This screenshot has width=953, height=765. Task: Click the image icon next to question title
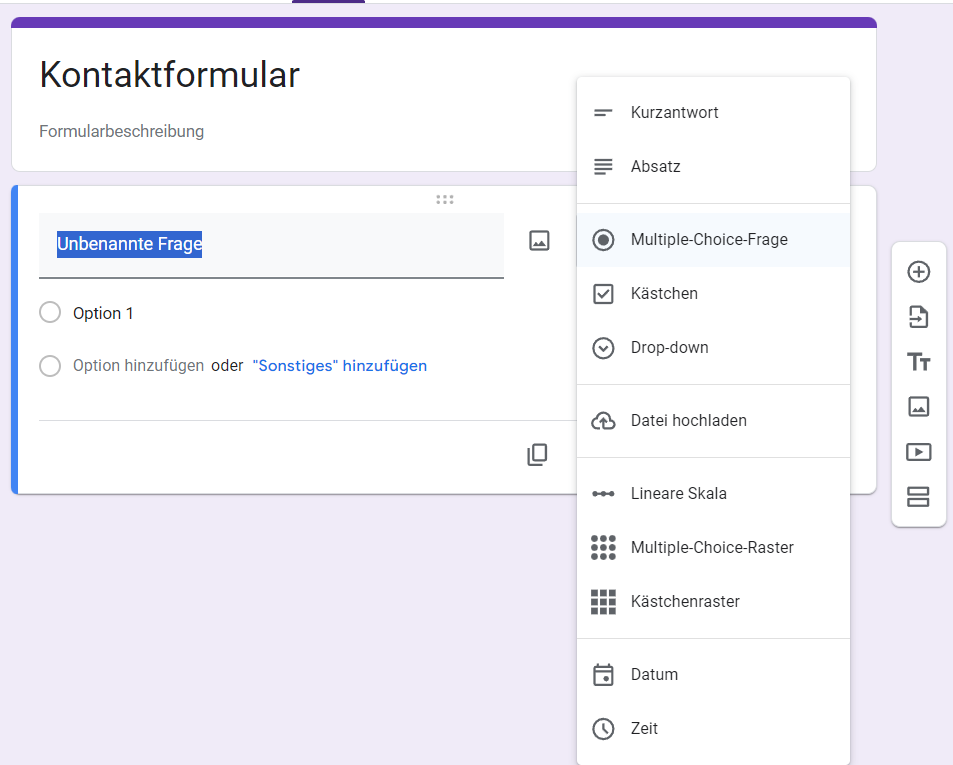[539, 241]
